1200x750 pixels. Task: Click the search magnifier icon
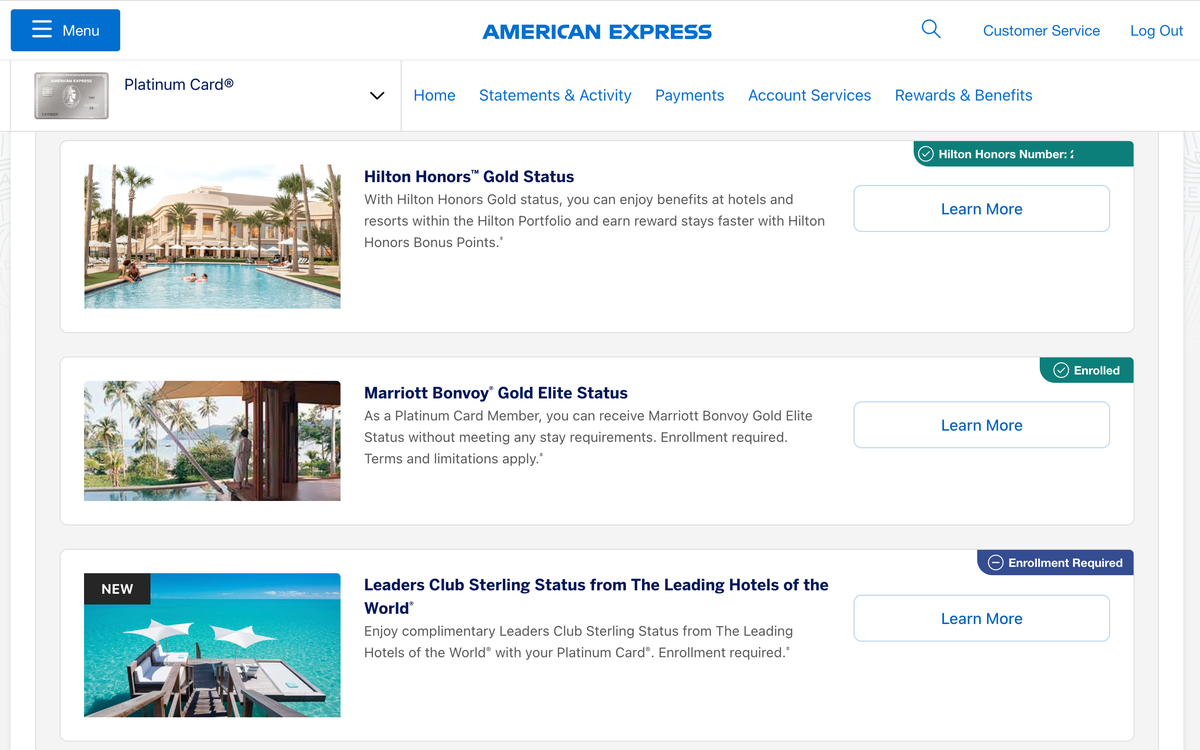tap(931, 30)
